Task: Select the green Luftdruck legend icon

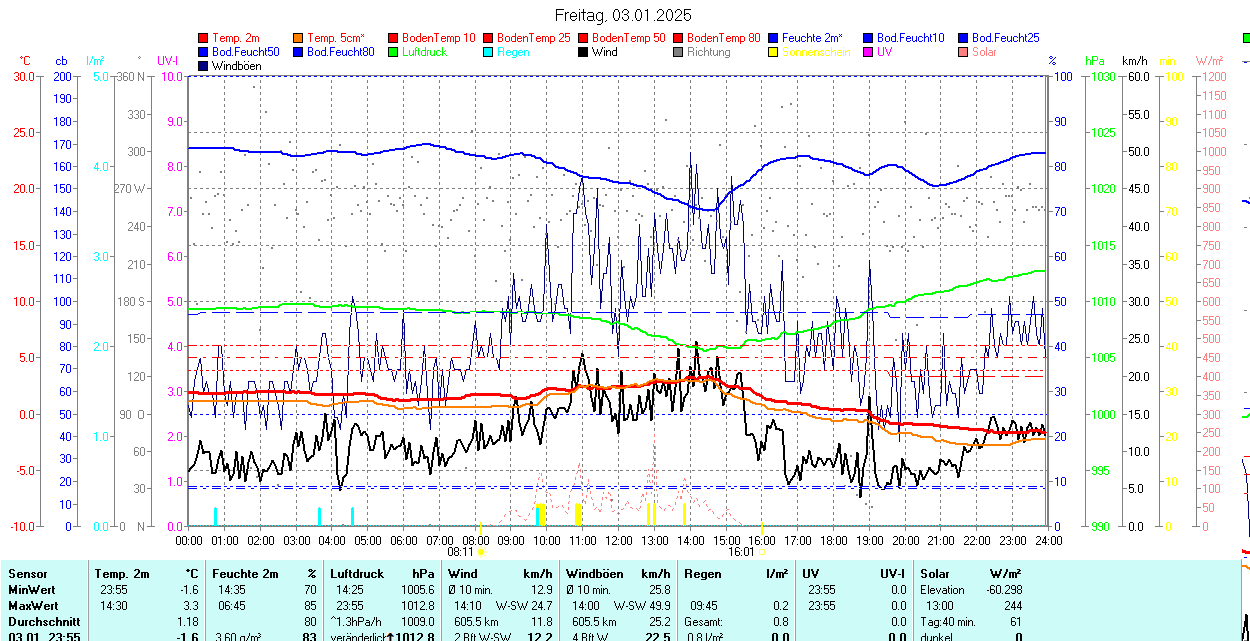Action: [x=394, y=52]
